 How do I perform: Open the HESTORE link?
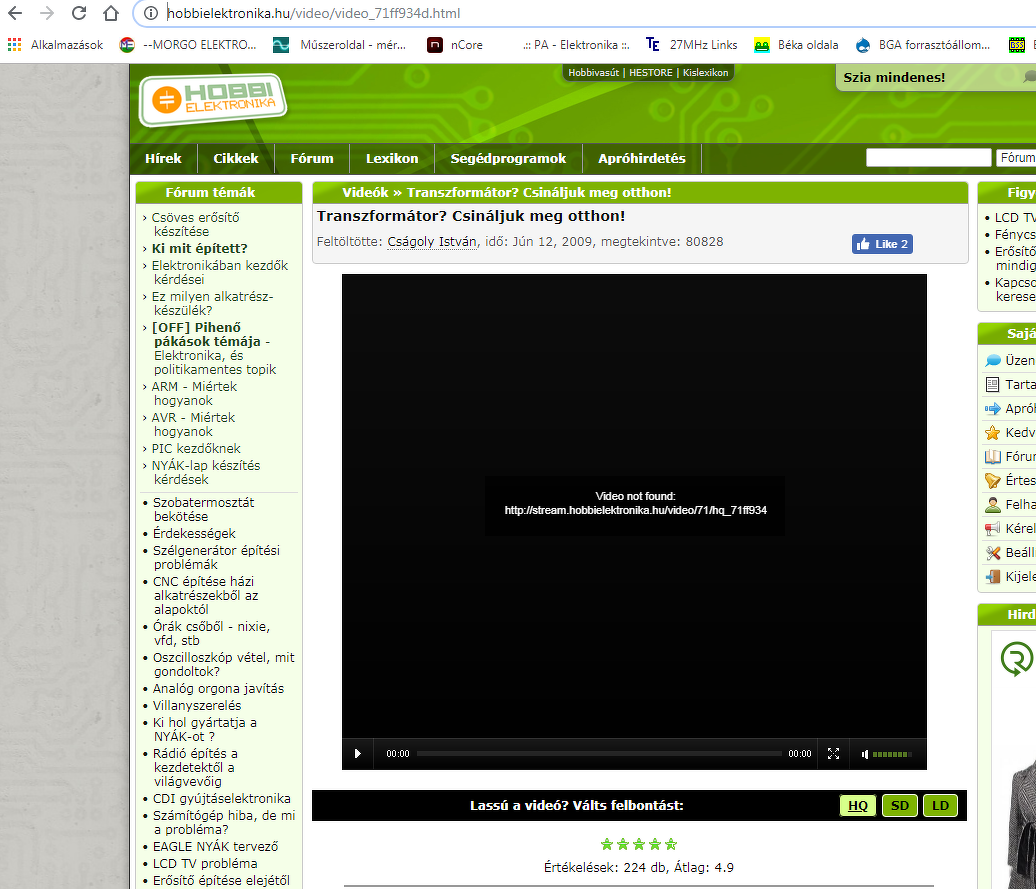point(651,73)
